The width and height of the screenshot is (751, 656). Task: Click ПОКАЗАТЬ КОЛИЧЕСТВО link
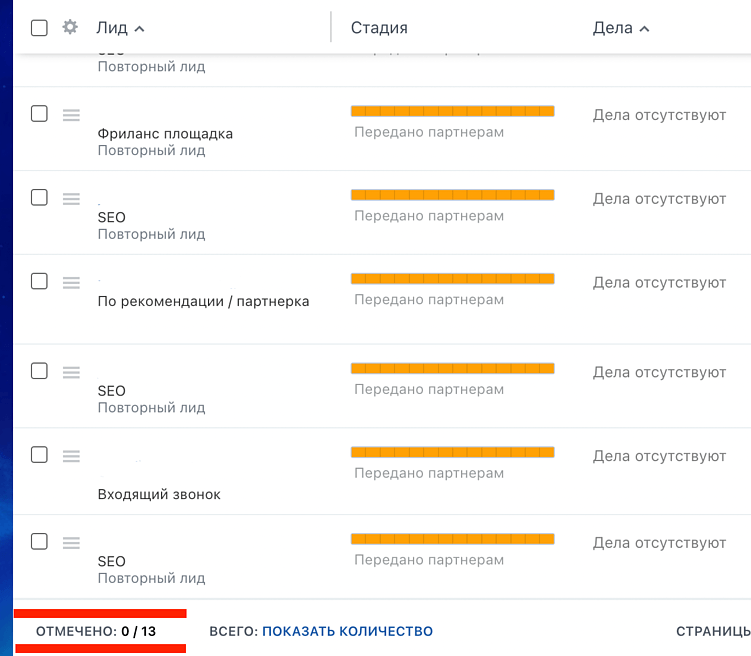click(x=347, y=631)
